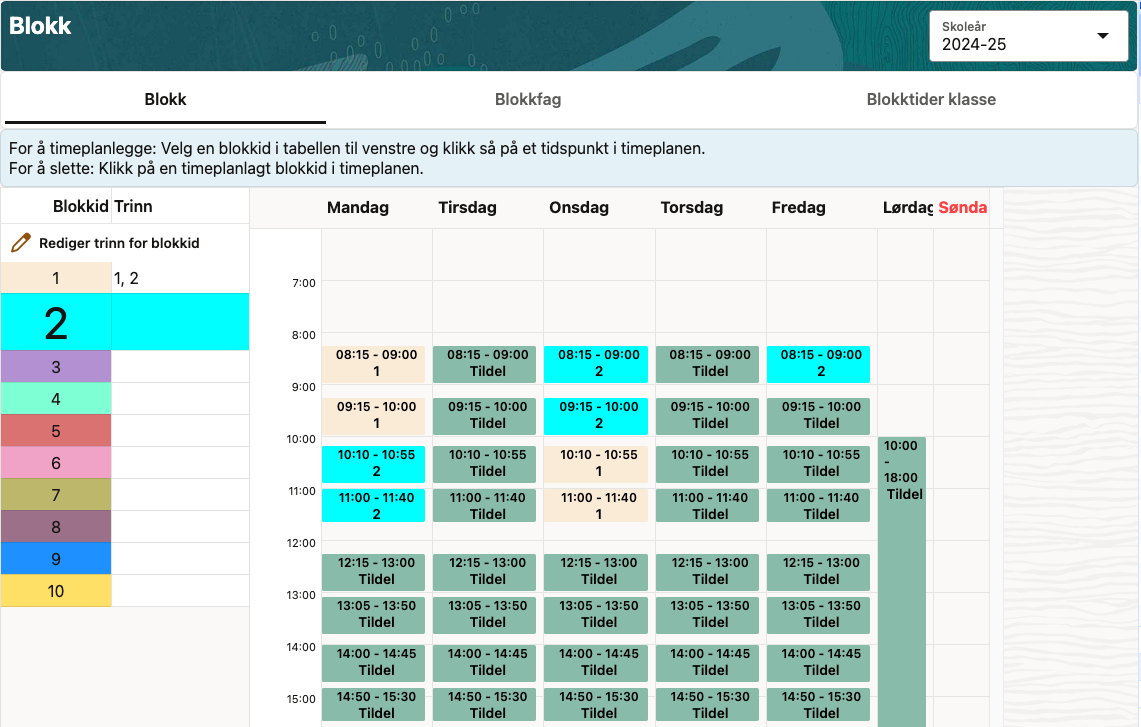This screenshot has height=727, width=1141.
Task: Select blokkid 10 yellow swatch
Action: tap(56, 591)
